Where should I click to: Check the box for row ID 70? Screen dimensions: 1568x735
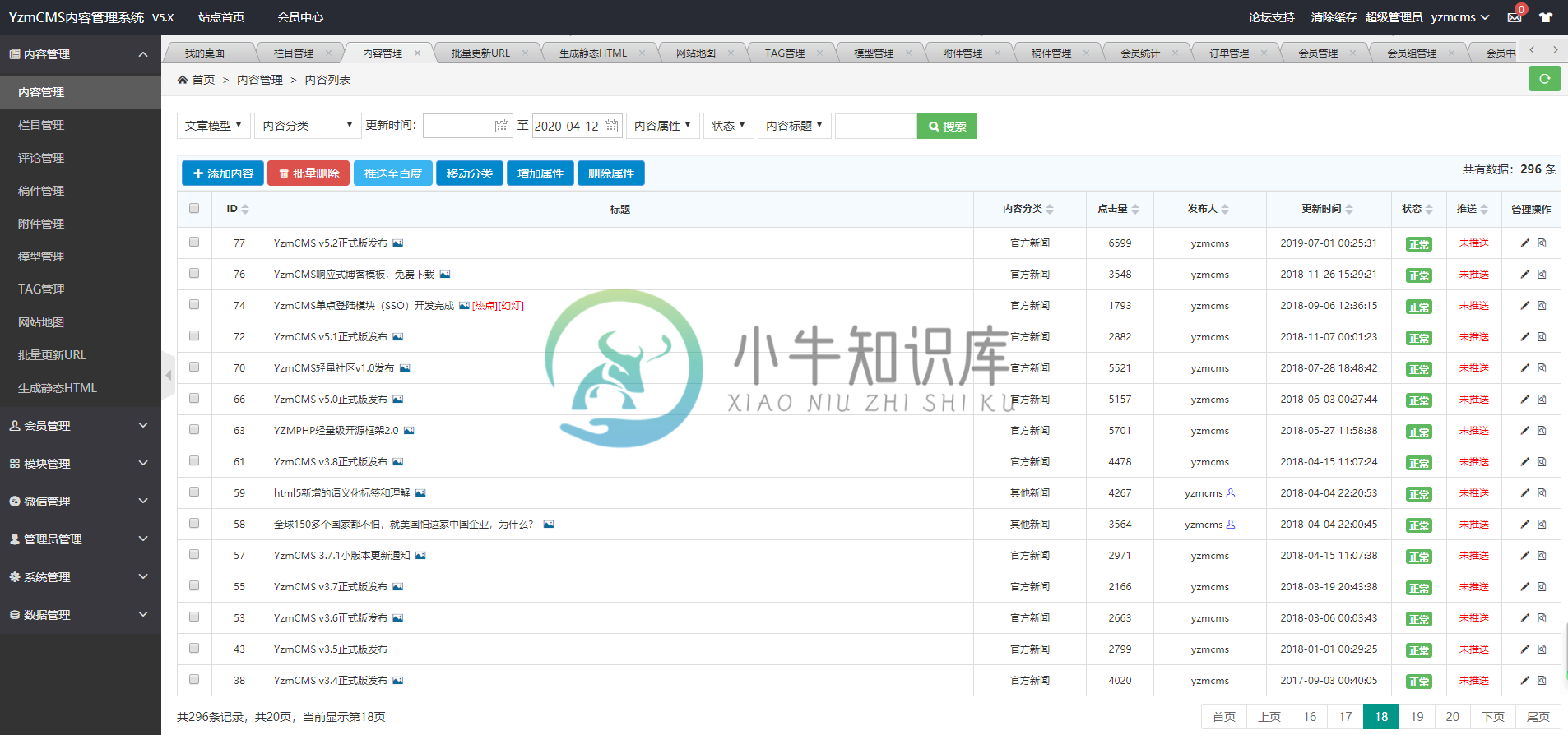(194, 367)
